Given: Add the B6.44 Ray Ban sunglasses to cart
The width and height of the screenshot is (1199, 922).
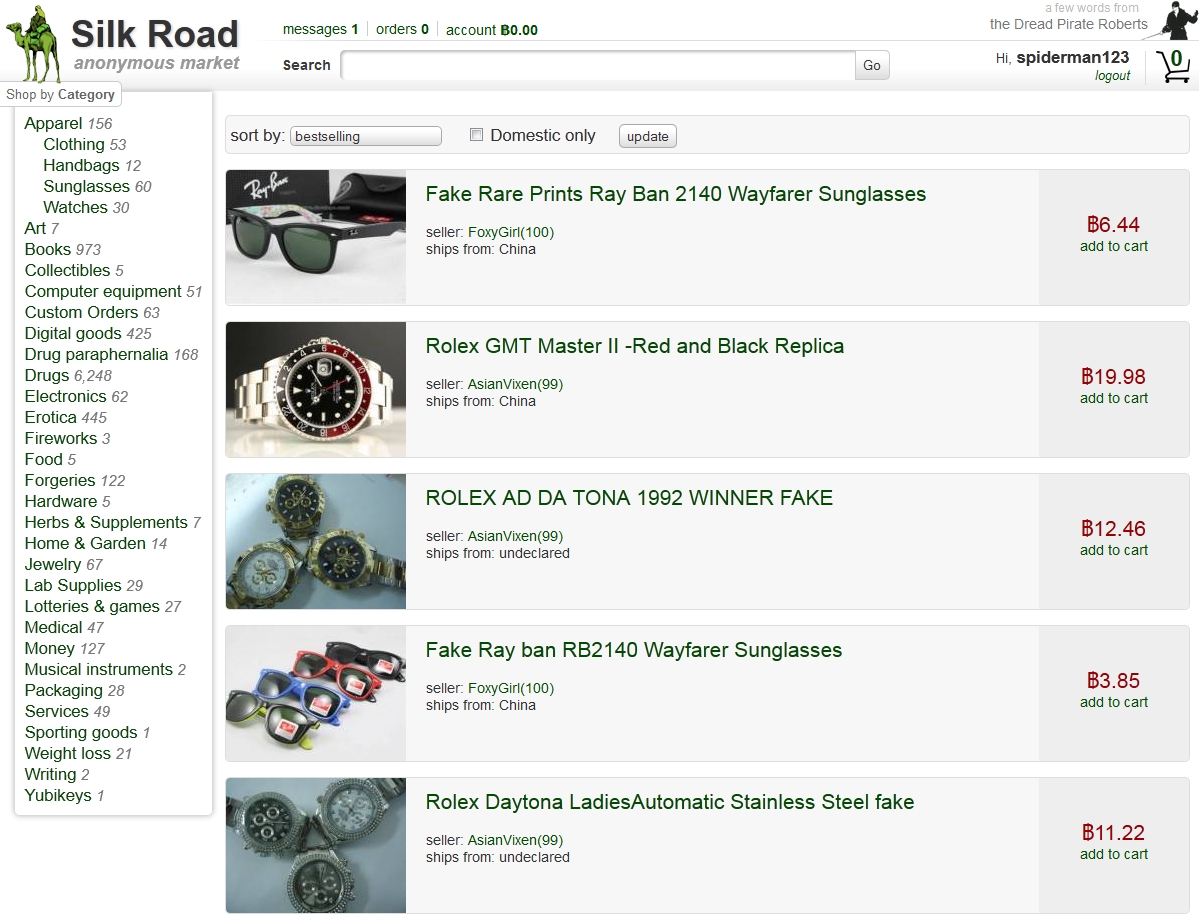Looking at the screenshot, I should click(x=1113, y=246).
